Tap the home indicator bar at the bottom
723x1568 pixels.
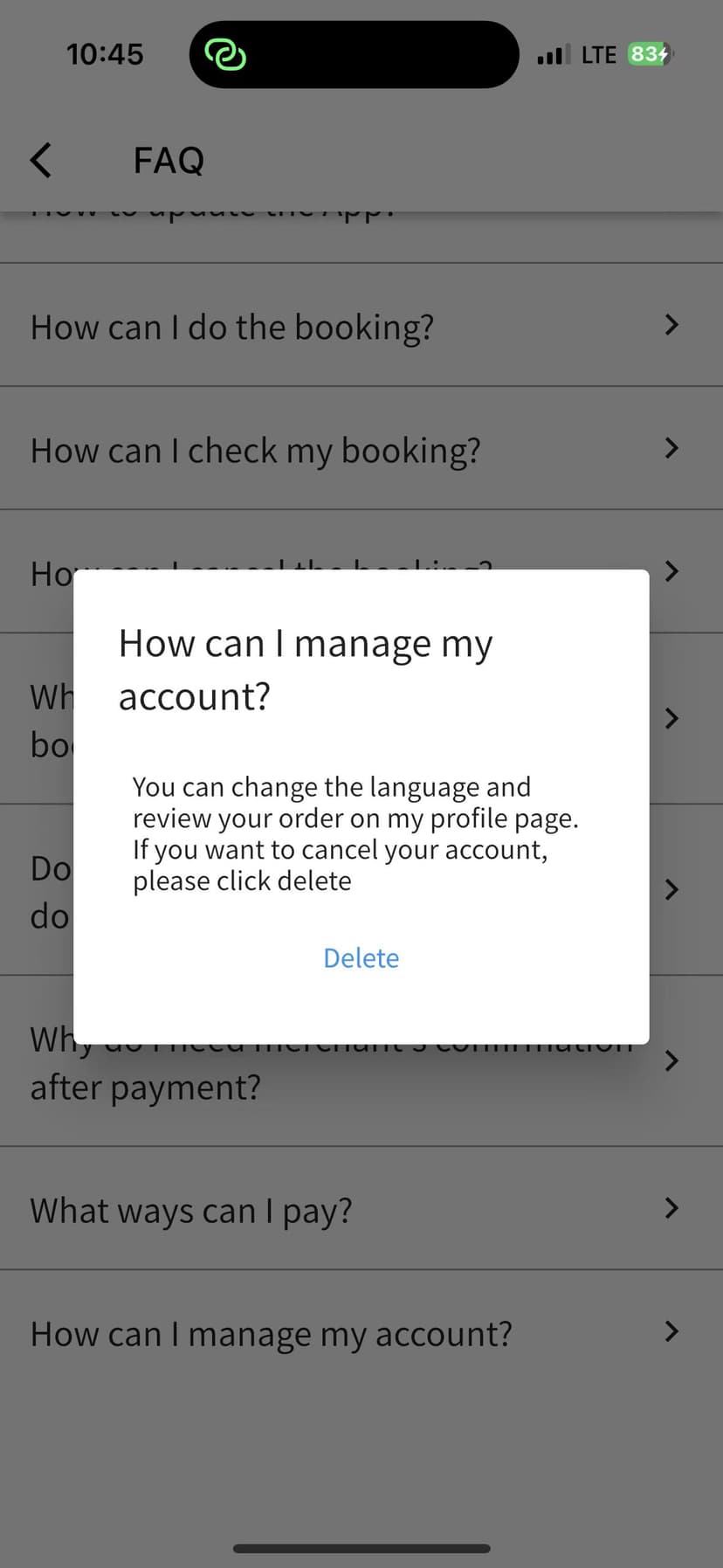[361, 1549]
